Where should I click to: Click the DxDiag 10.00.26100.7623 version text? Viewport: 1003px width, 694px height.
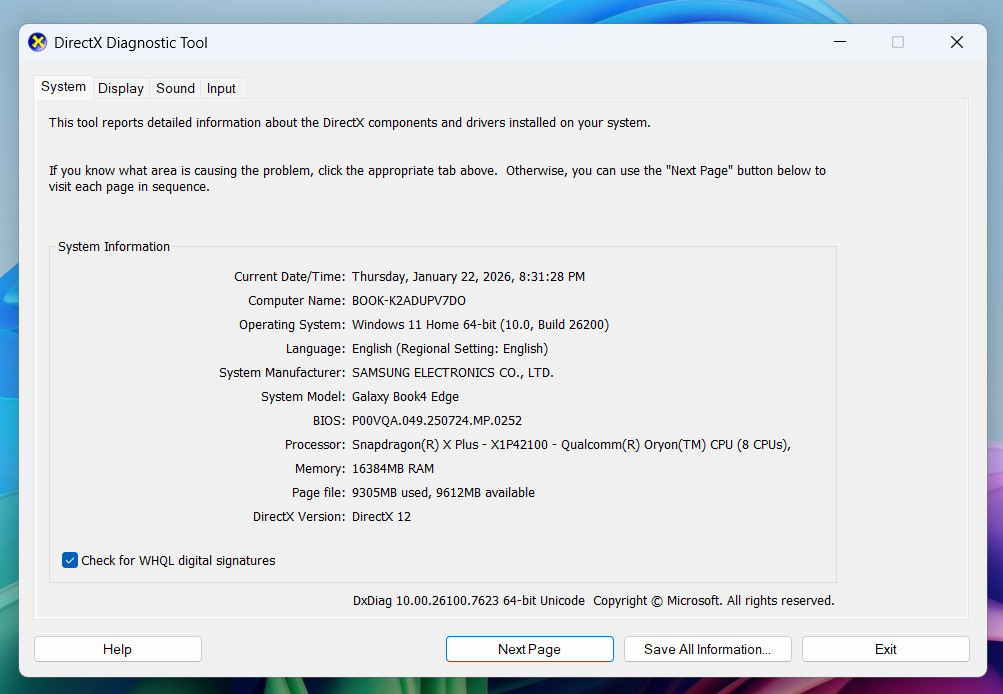pos(469,601)
